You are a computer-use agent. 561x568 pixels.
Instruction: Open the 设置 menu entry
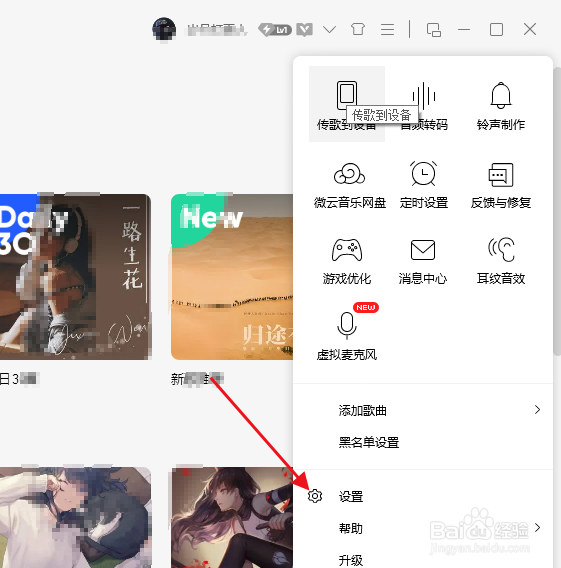(x=423, y=496)
